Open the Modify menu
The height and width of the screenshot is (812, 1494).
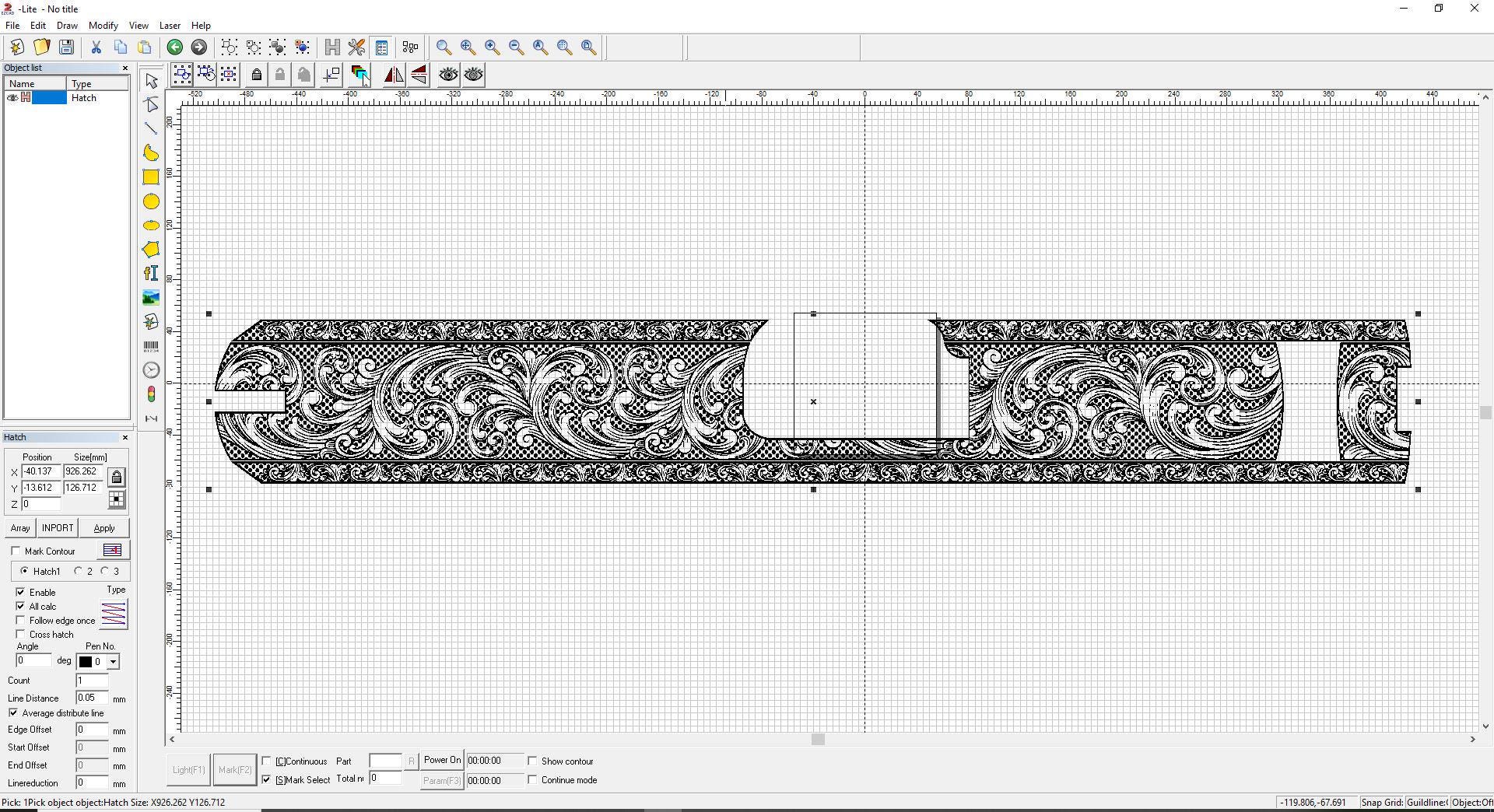pos(103,26)
